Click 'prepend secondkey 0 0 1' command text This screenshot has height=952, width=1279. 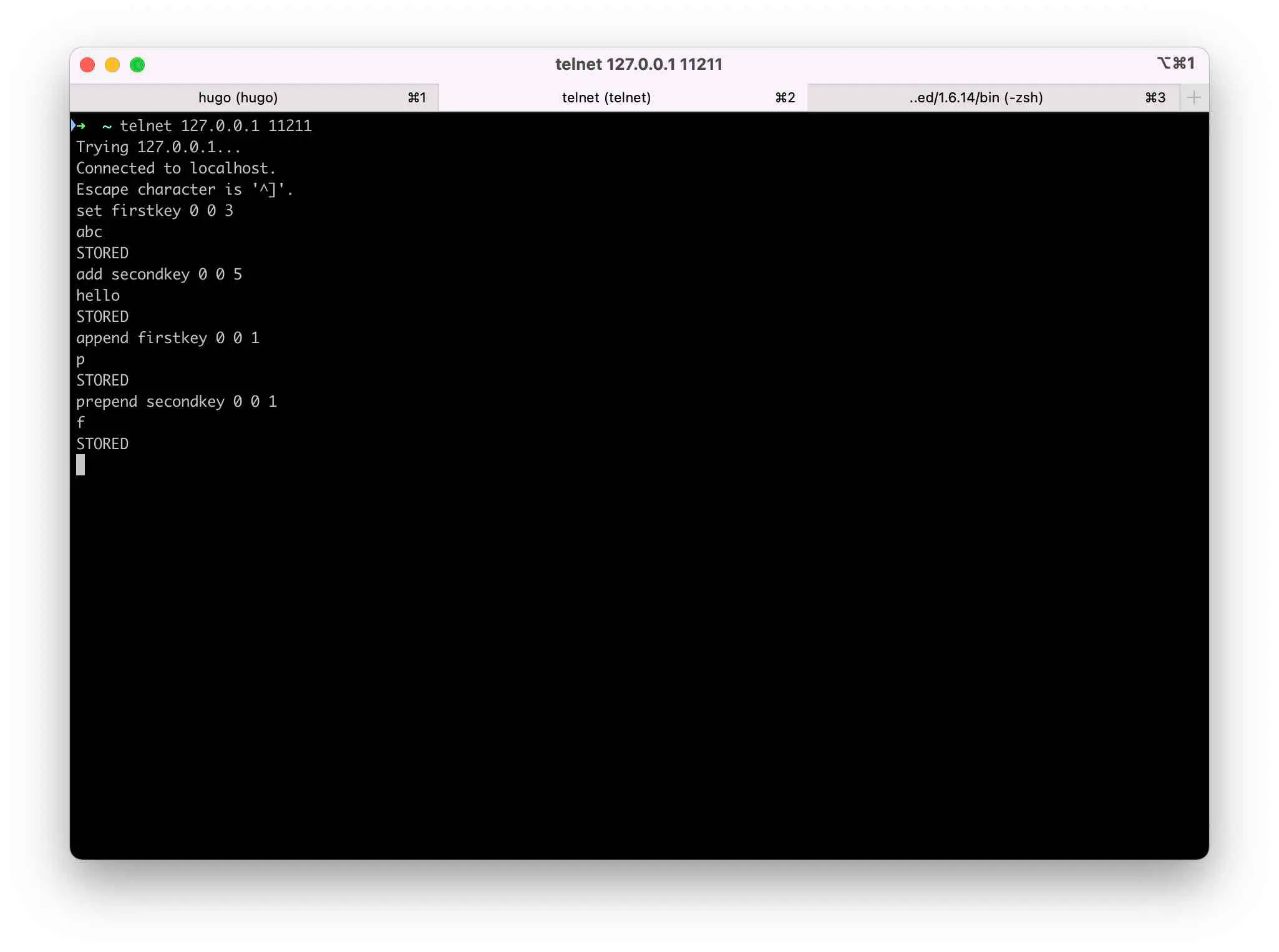click(177, 402)
